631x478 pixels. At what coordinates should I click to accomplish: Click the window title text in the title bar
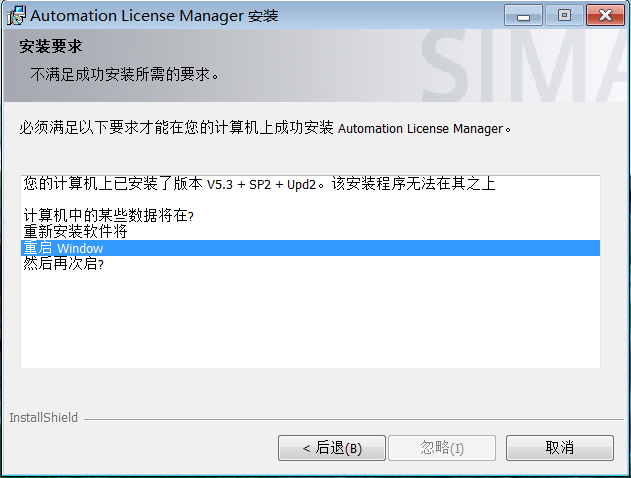pyautogui.click(x=154, y=16)
